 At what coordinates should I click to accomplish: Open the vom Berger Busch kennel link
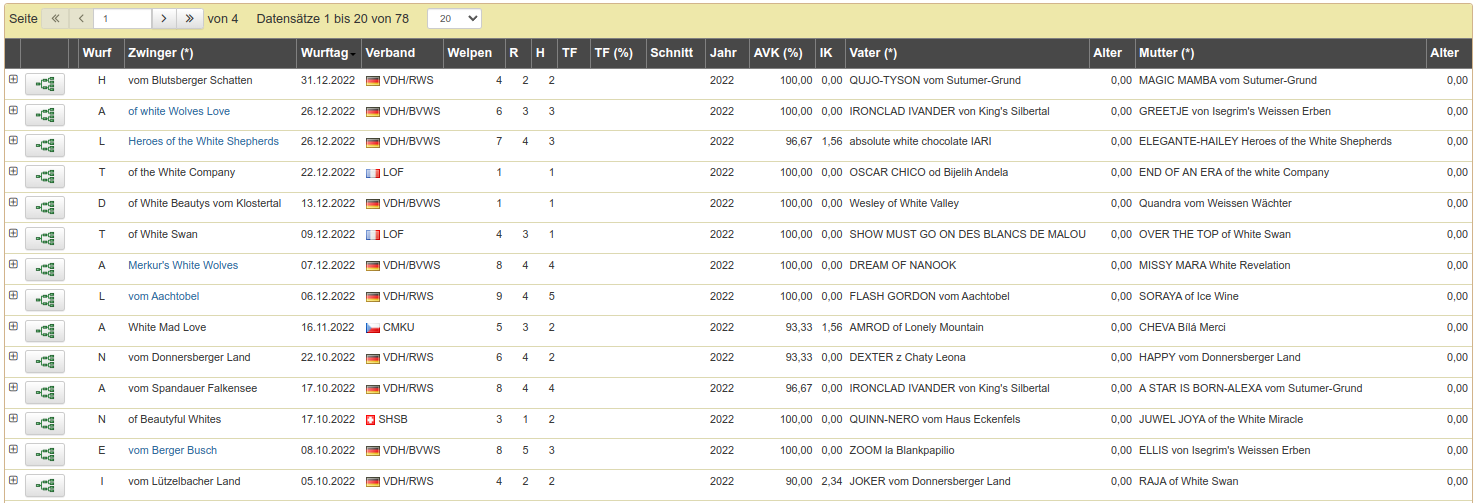172,450
